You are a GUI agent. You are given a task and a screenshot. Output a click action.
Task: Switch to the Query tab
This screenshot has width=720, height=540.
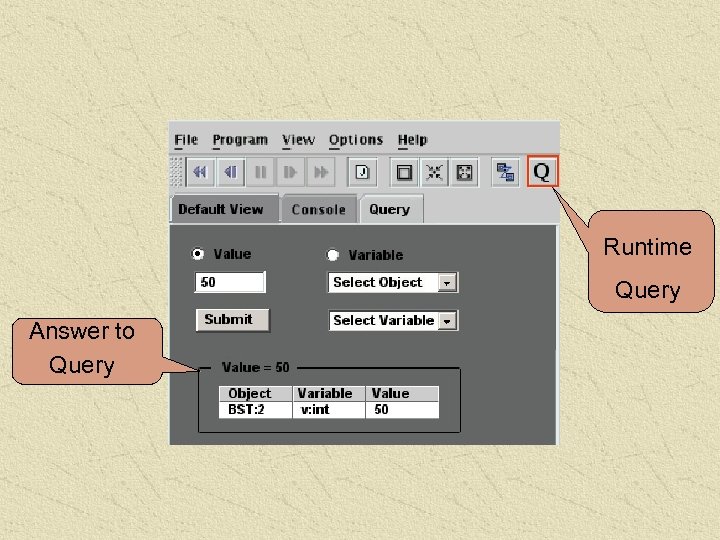(391, 209)
